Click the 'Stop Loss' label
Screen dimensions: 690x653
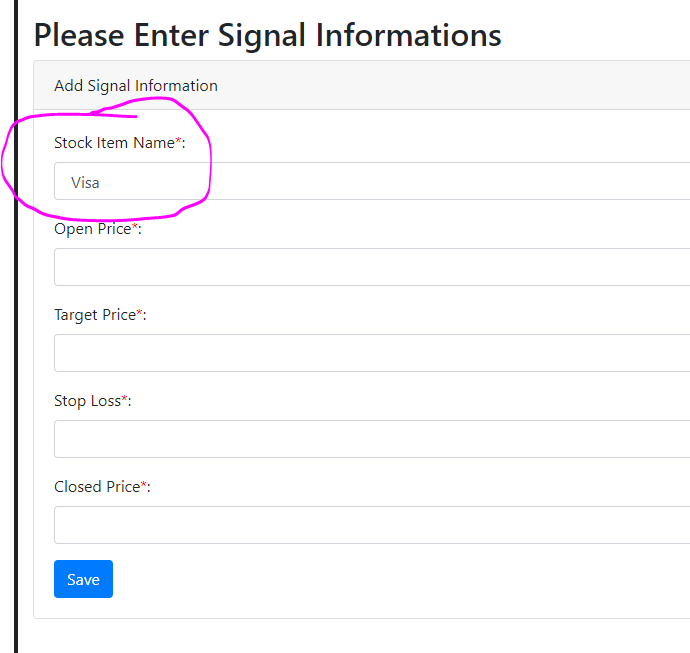(x=87, y=401)
